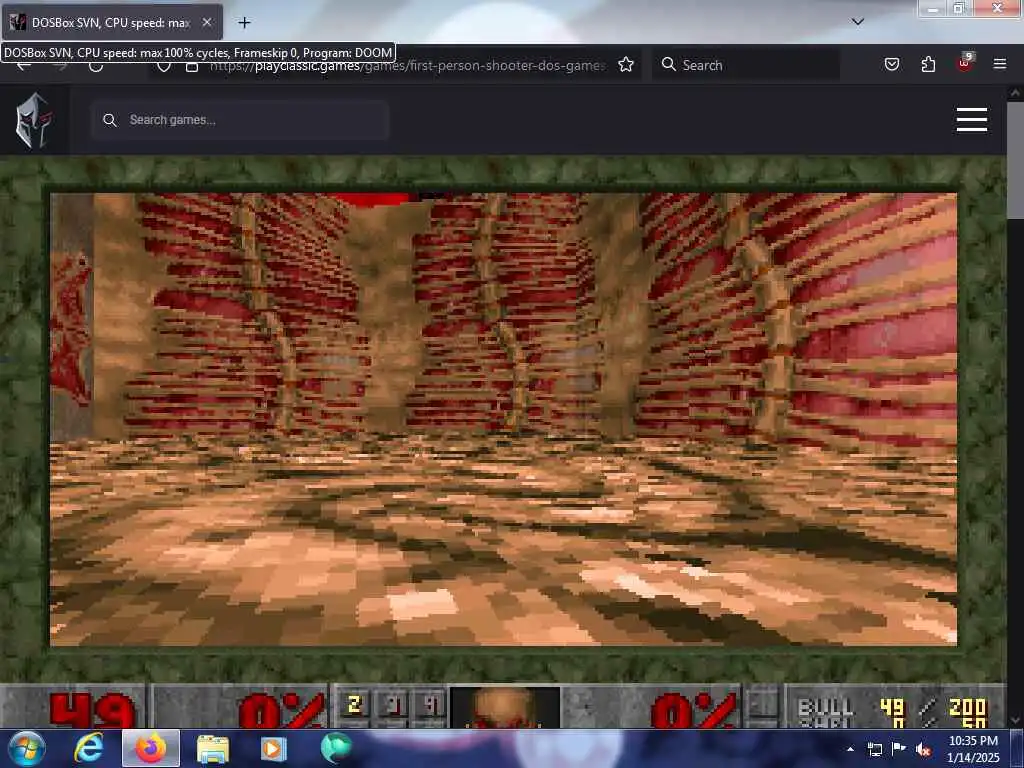1024x768 pixels.
Task: Click the scrollbar down arrow
Action: [1015, 720]
